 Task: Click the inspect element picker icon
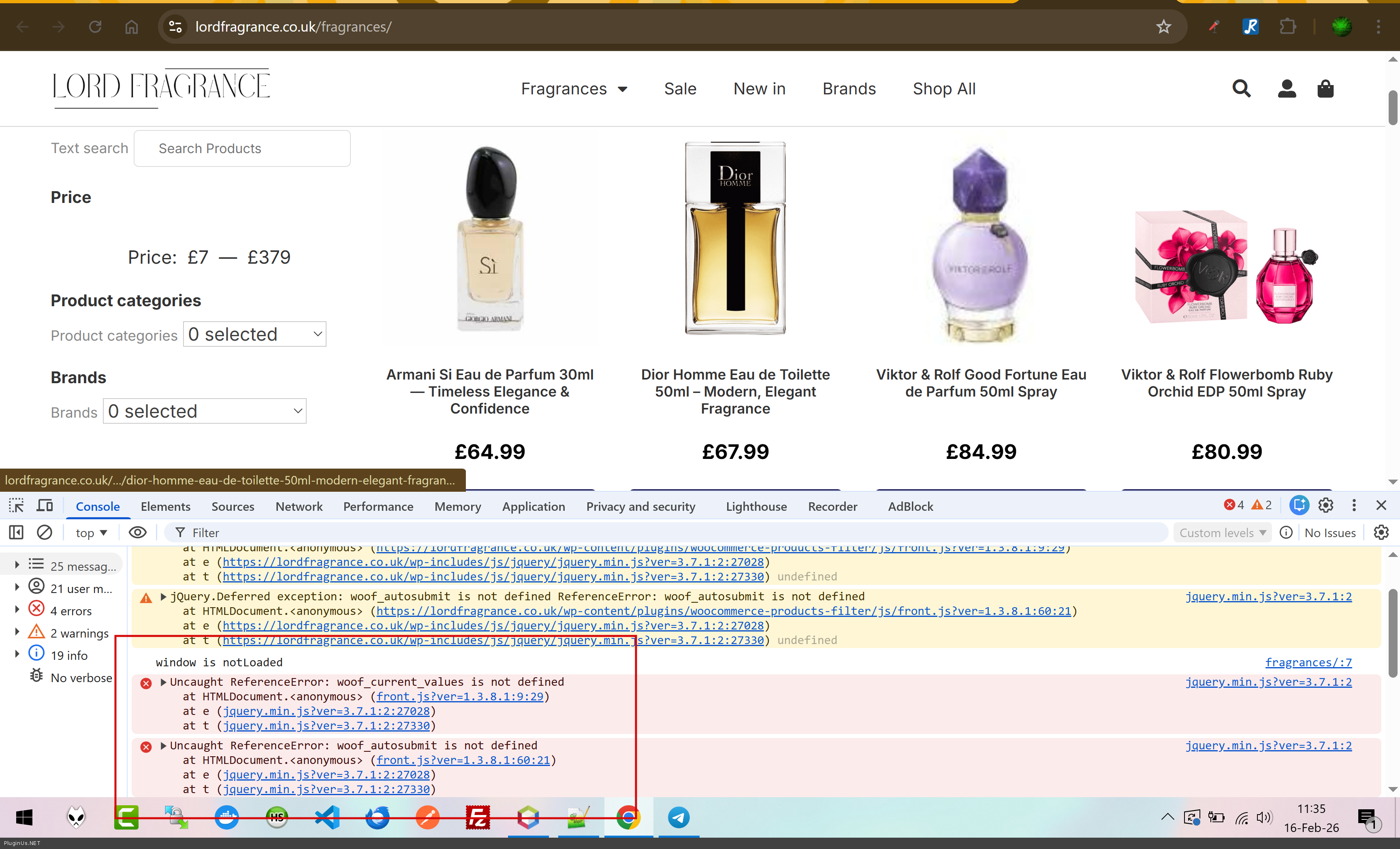(16, 505)
